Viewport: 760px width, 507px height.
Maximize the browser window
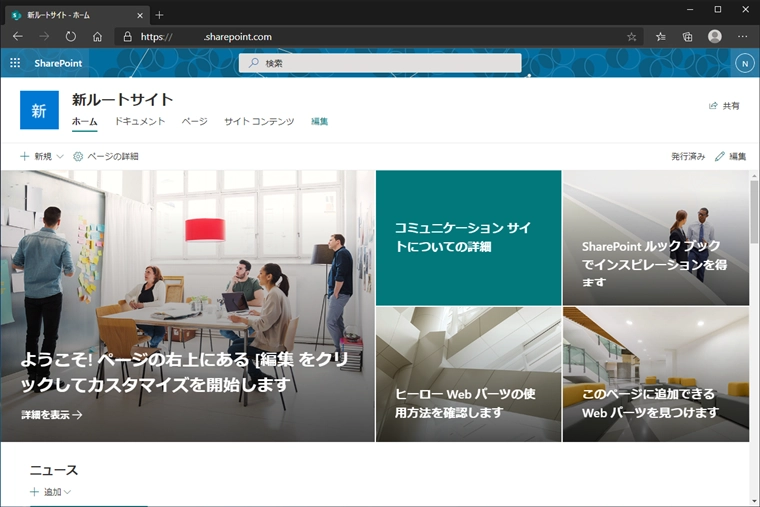(718, 9)
